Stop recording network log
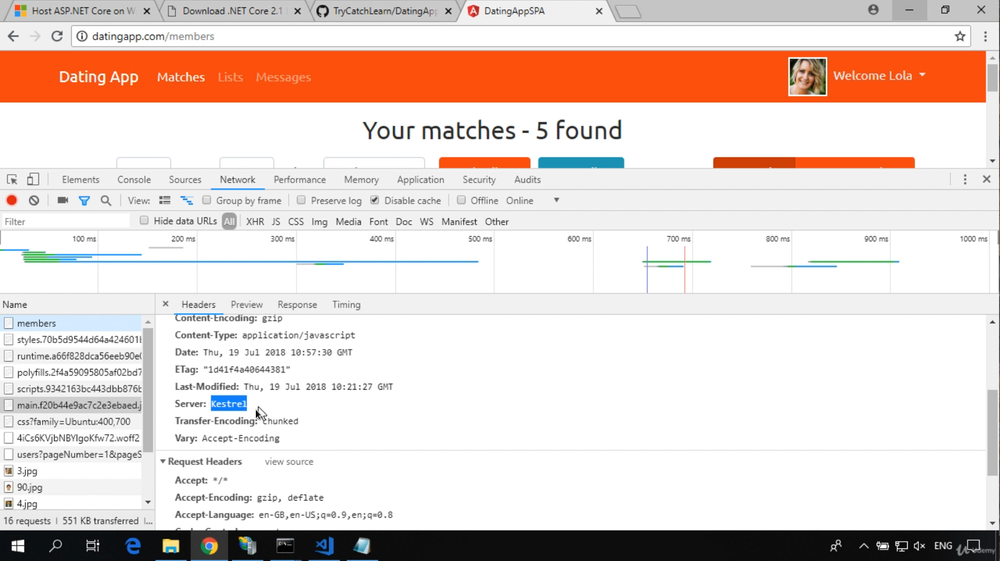The width and height of the screenshot is (1000, 561). click(11, 200)
